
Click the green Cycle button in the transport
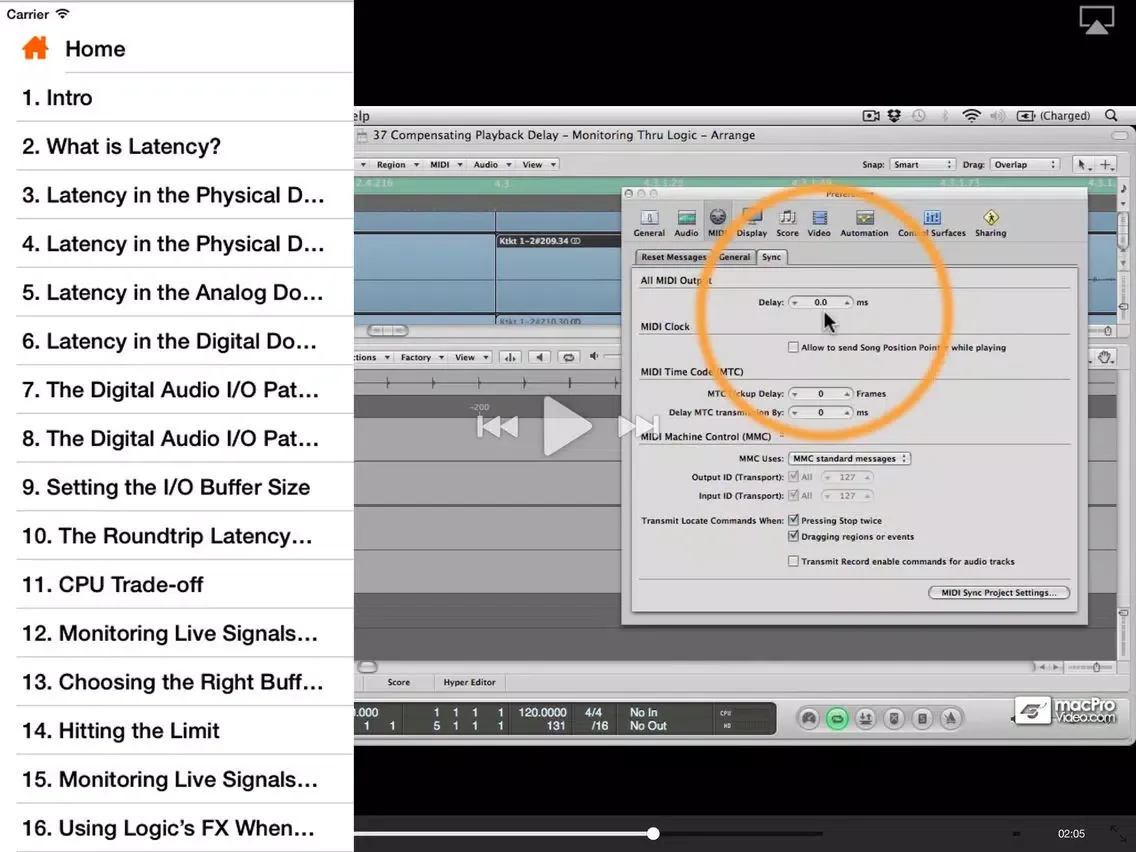tap(837, 719)
